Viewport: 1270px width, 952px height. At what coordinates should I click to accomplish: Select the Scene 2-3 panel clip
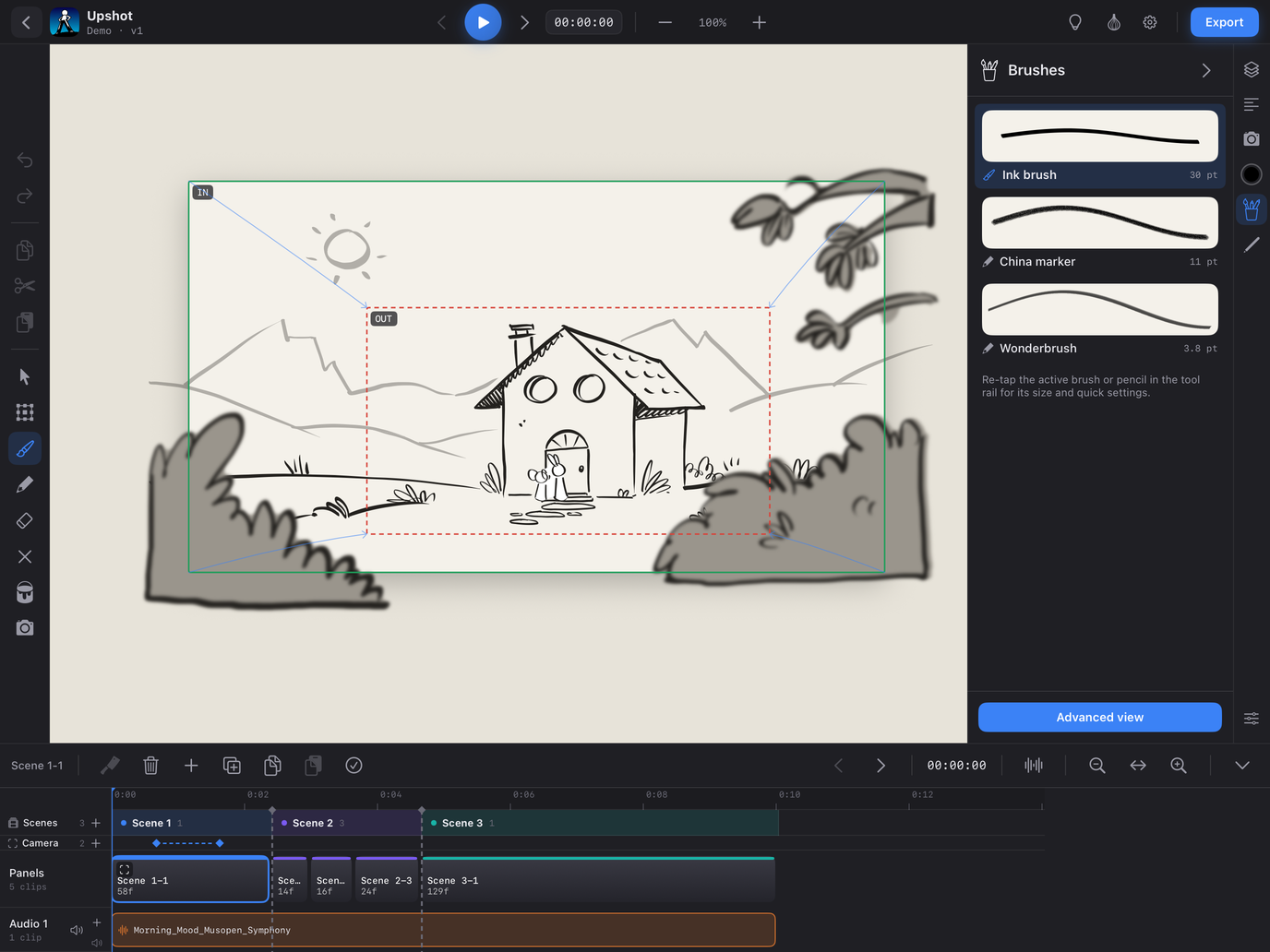[x=387, y=880]
